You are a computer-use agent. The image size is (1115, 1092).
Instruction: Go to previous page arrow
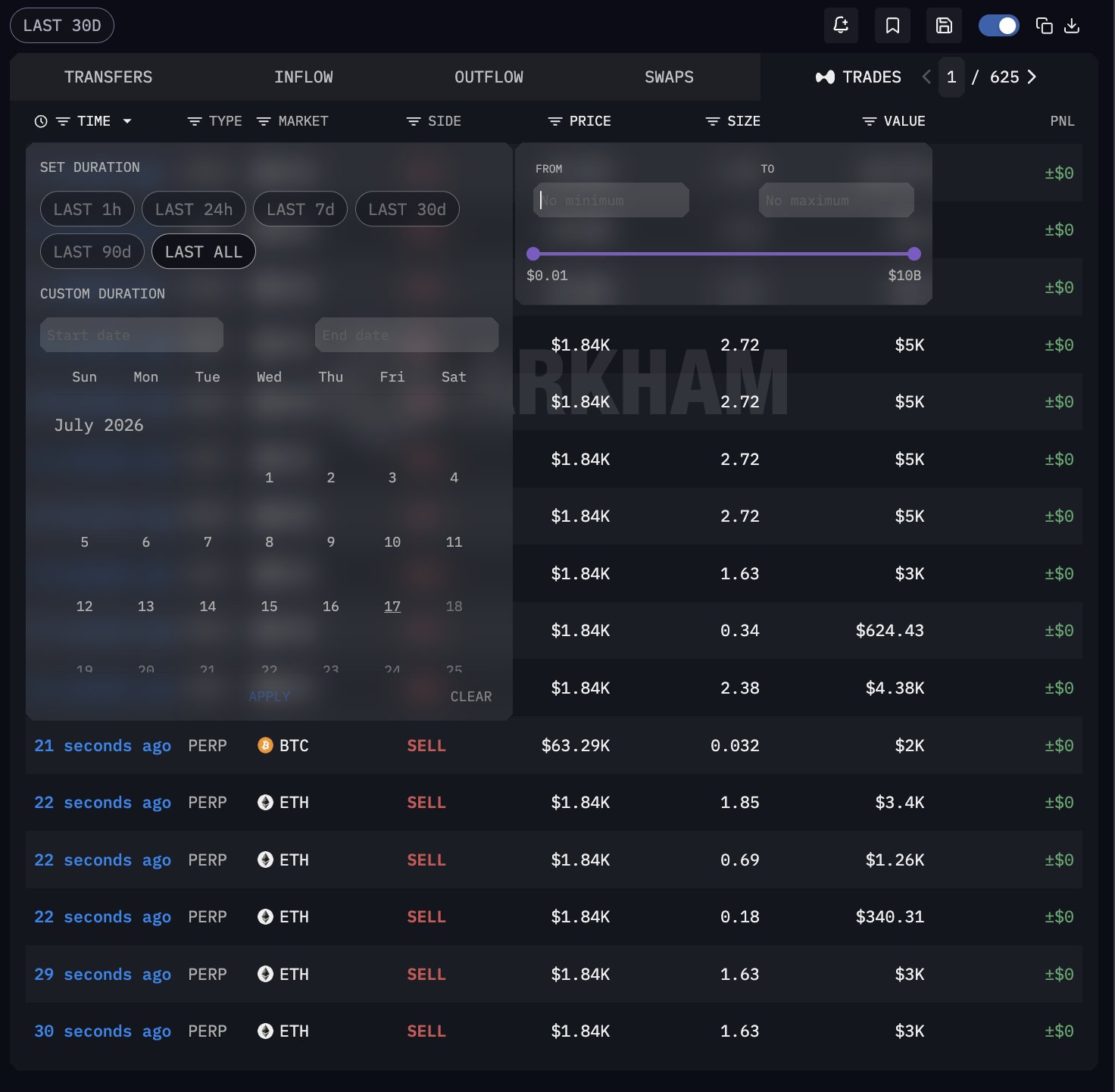[926, 76]
